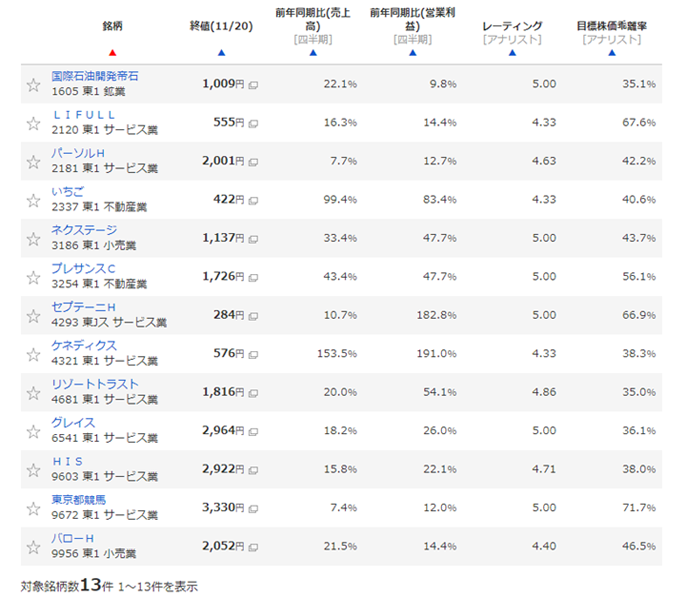This screenshot has height=600, width=680.
Task: Sort by 前年同期比(売上高) using its column arrow
Action: click(x=313, y=53)
